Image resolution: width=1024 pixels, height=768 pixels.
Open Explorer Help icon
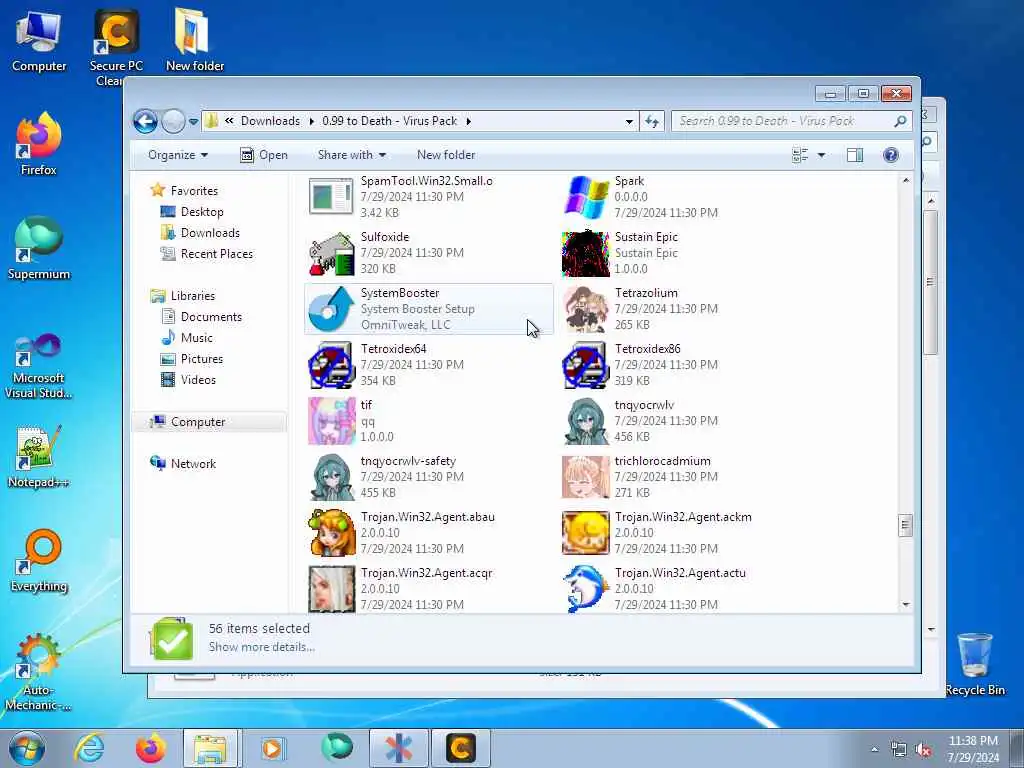click(891, 155)
